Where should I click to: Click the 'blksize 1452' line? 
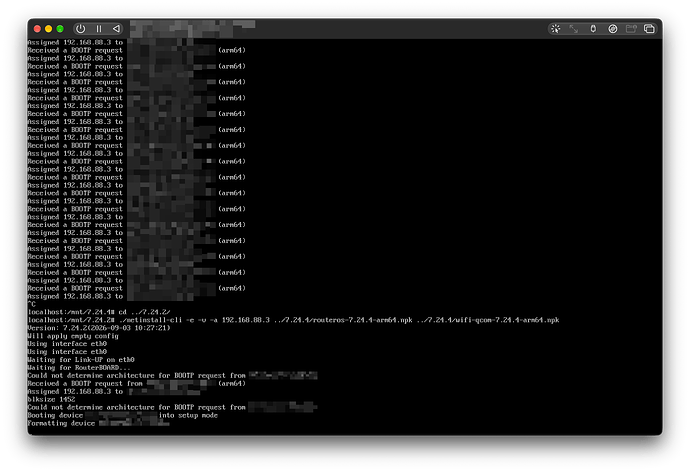[x=51, y=399]
